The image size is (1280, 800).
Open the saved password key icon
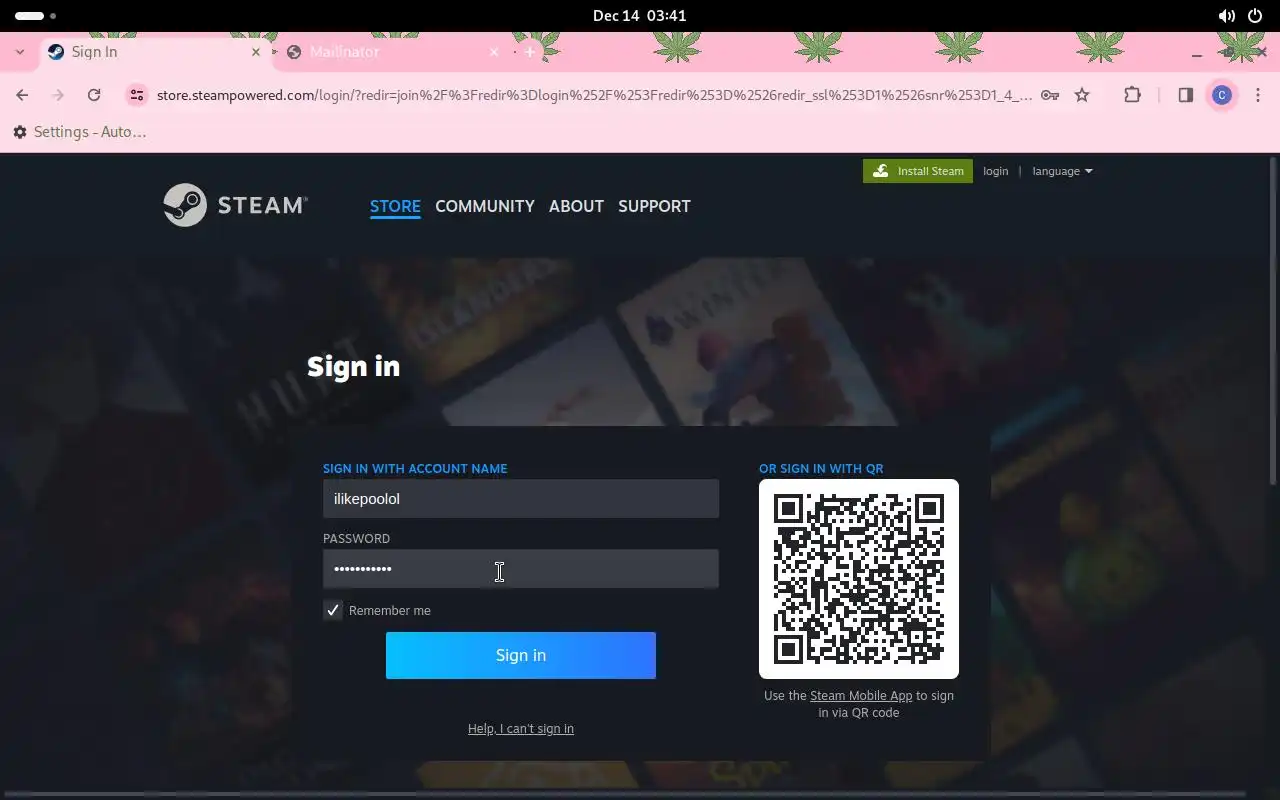coord(1049,95)
